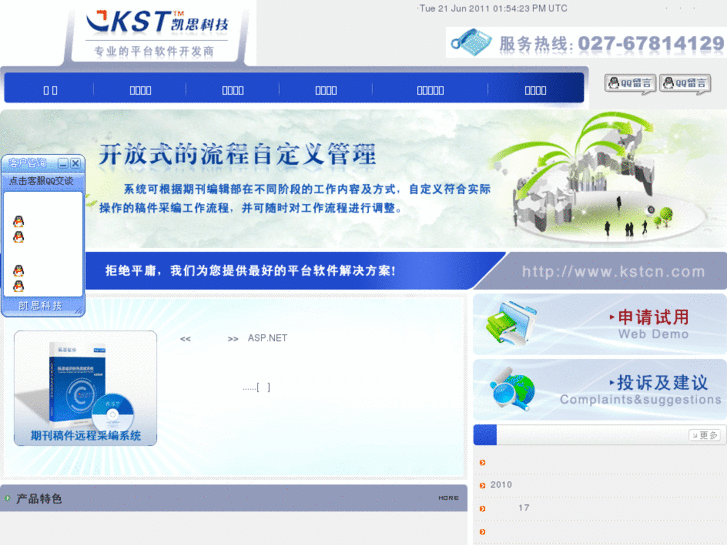Click the blue telephone hotline icon
This screenshot has height=545, width=727.
pyautogui.click(x=471, y=42)
